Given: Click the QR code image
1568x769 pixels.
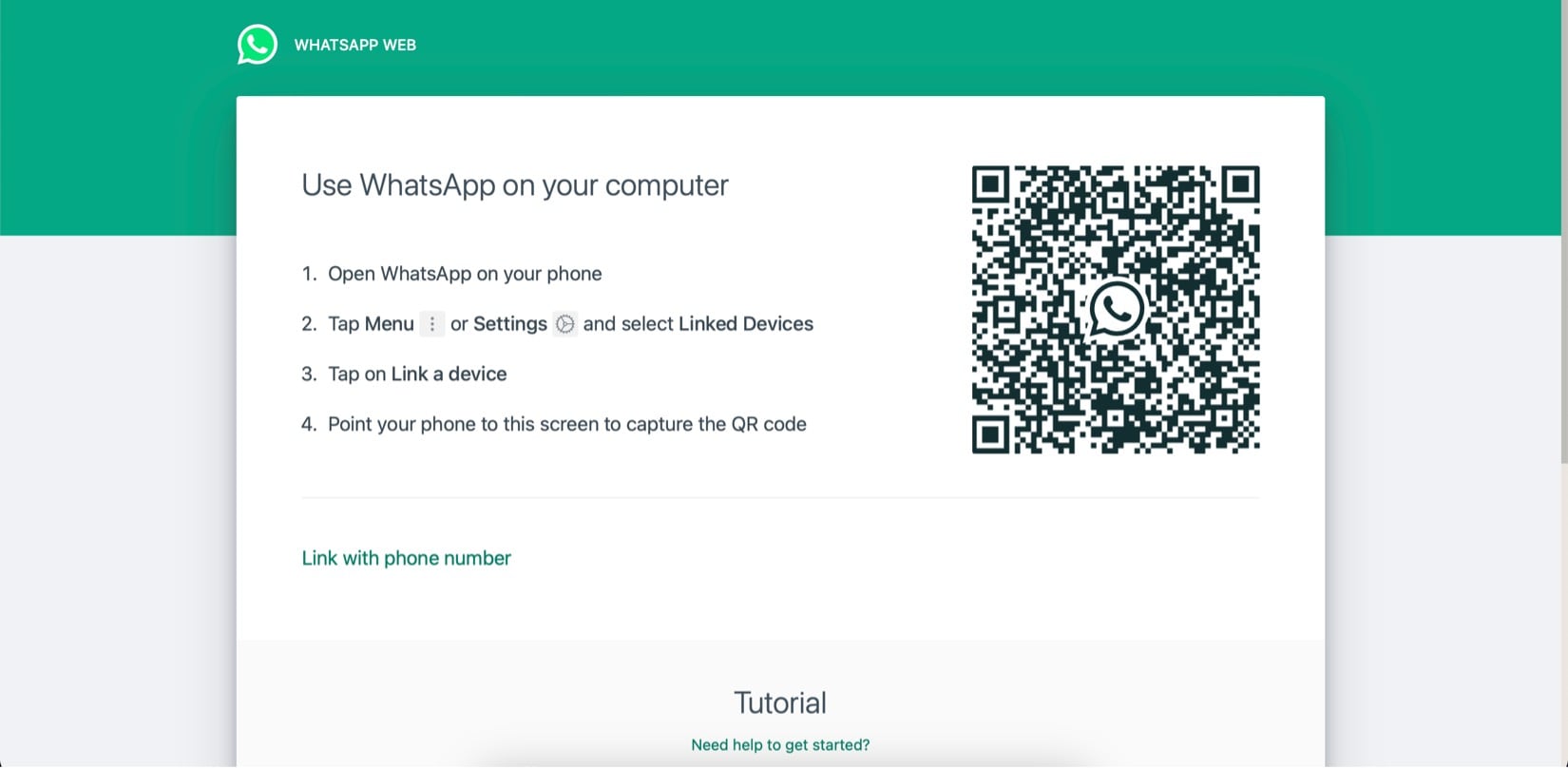Looking at the screenshot, I should click(x=1116, y=309).
